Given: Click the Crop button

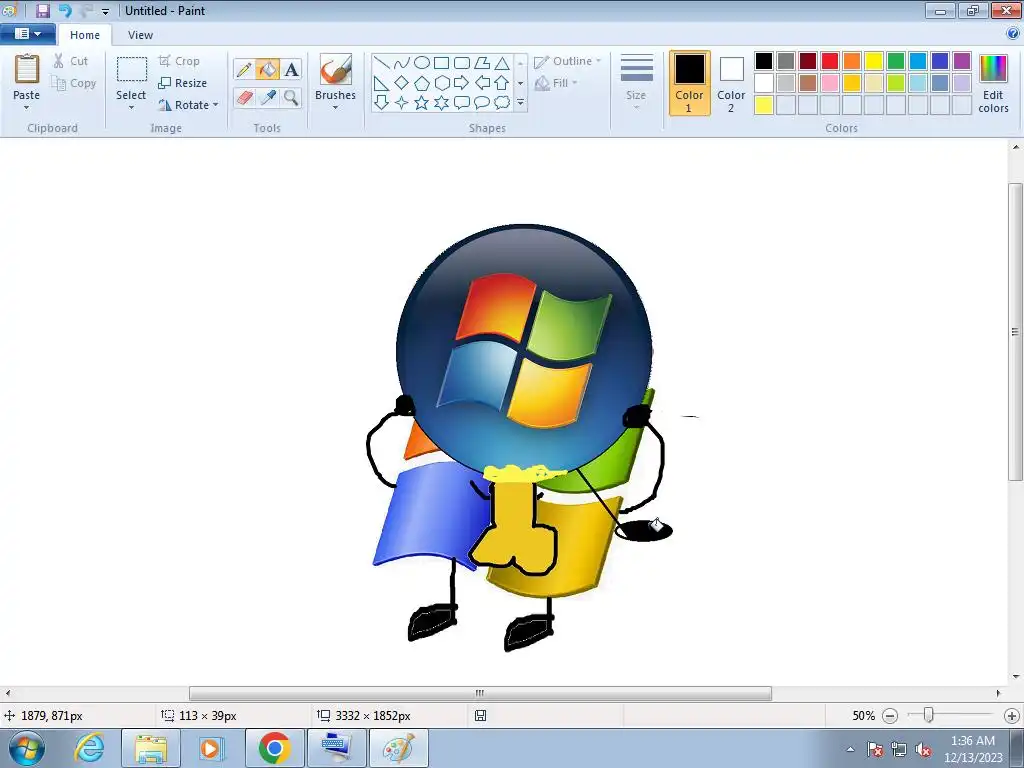Looking at the screenshot, I should pyautogui.click(x=179, y=61).
